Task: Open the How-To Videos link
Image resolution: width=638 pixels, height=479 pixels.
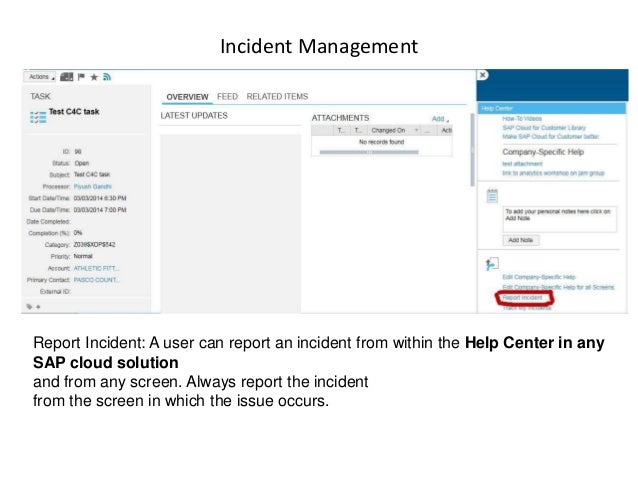Action: pos(522,118)
